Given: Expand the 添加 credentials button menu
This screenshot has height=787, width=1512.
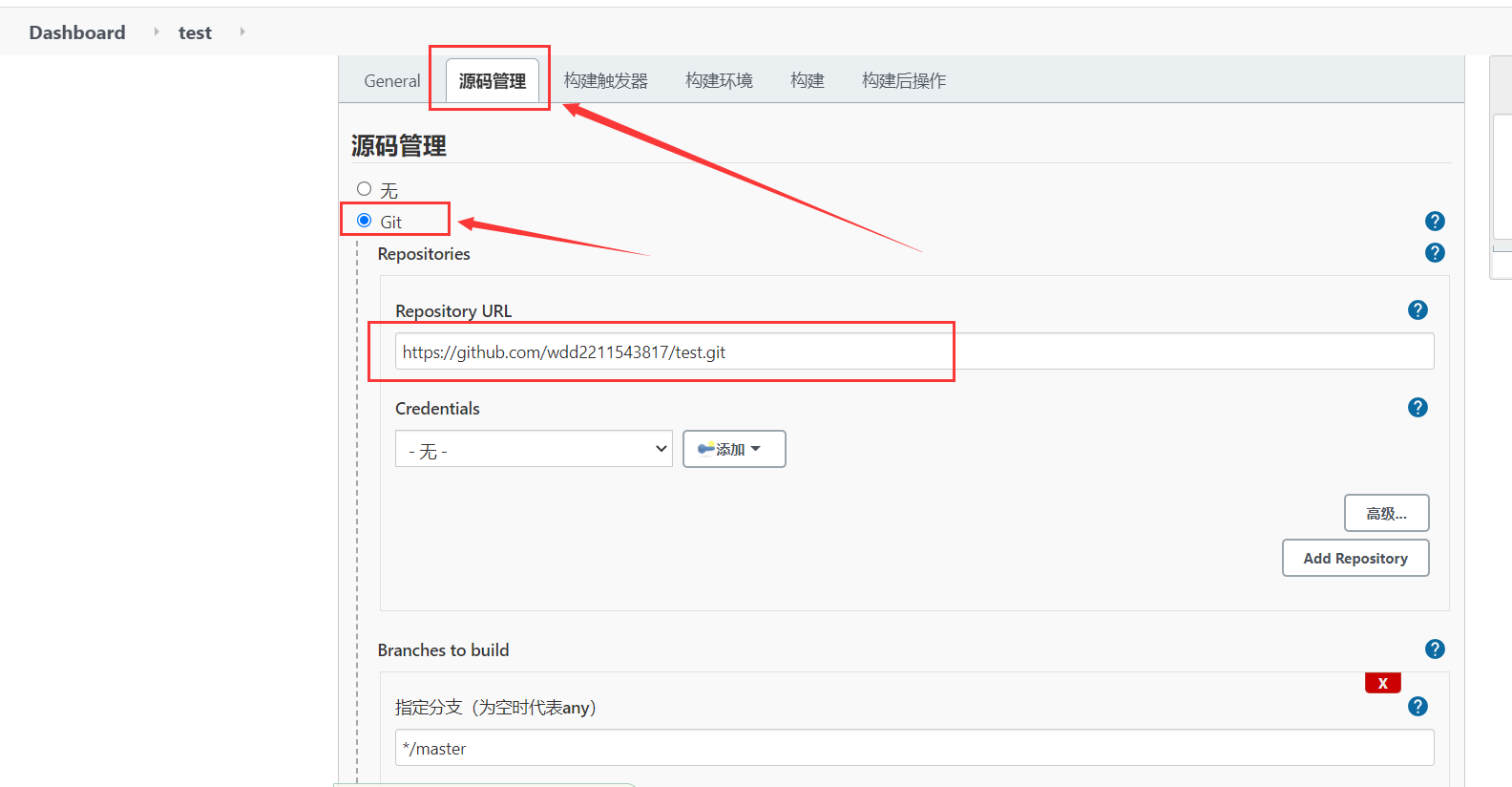Looking at the screenshot, I should point(734,449).
